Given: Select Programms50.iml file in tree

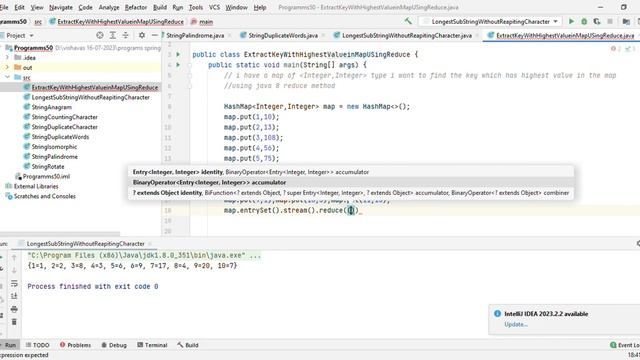Looking at the screenshot, I should (x=46, y=176).
